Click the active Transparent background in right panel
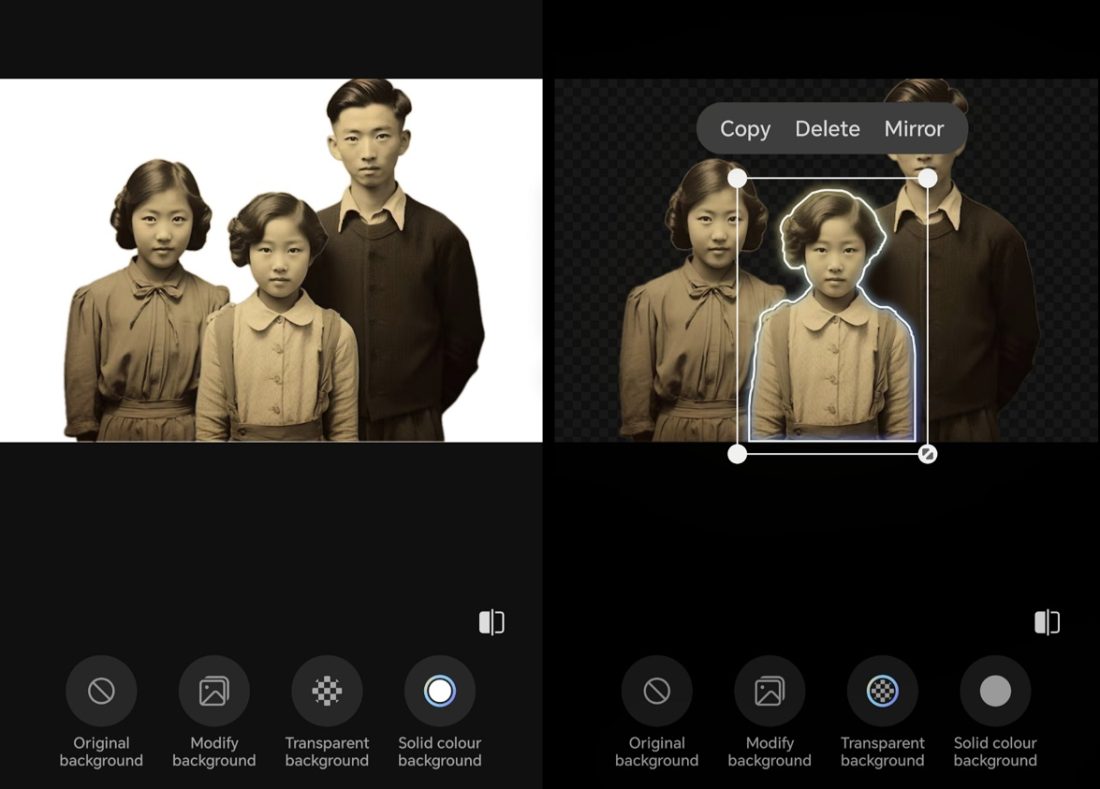The image size is (1100, 789). 882,691
